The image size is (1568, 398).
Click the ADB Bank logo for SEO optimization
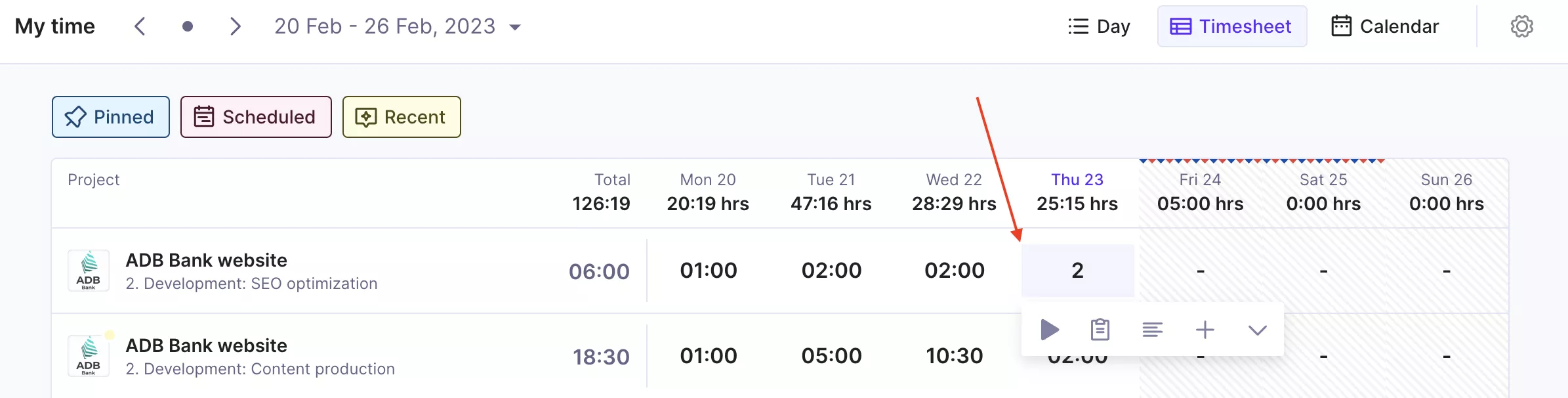tap(89, 271)
